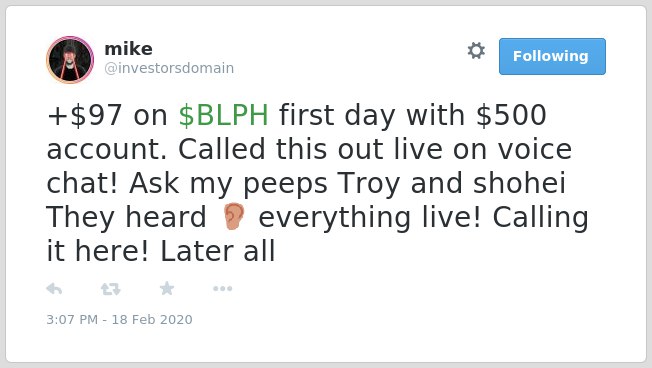Screen dimensions: 652x368
Task: Click the "everything live!" phrase
Action: [370, 217]
